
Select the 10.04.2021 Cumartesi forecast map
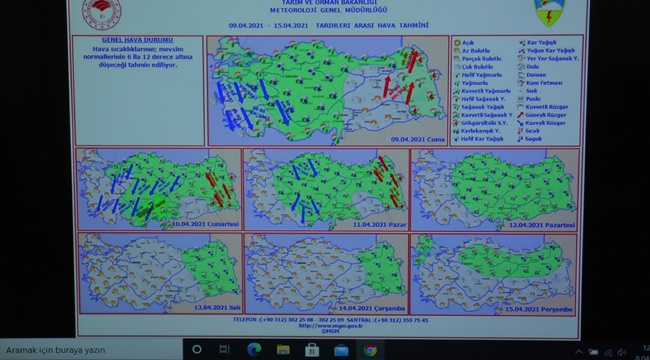(159, 189)
